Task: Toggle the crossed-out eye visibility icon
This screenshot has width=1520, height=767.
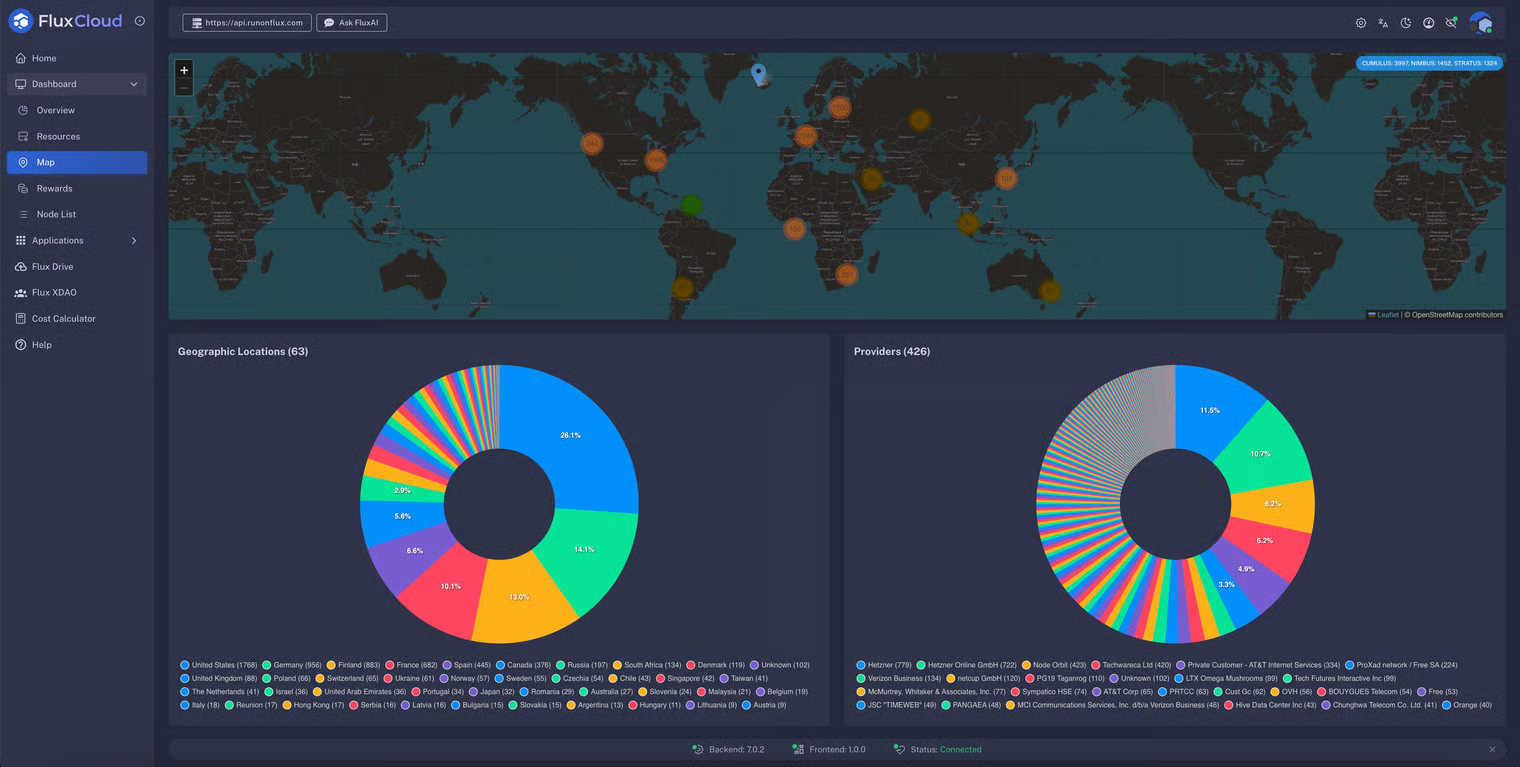Action: coord(1451,23)
